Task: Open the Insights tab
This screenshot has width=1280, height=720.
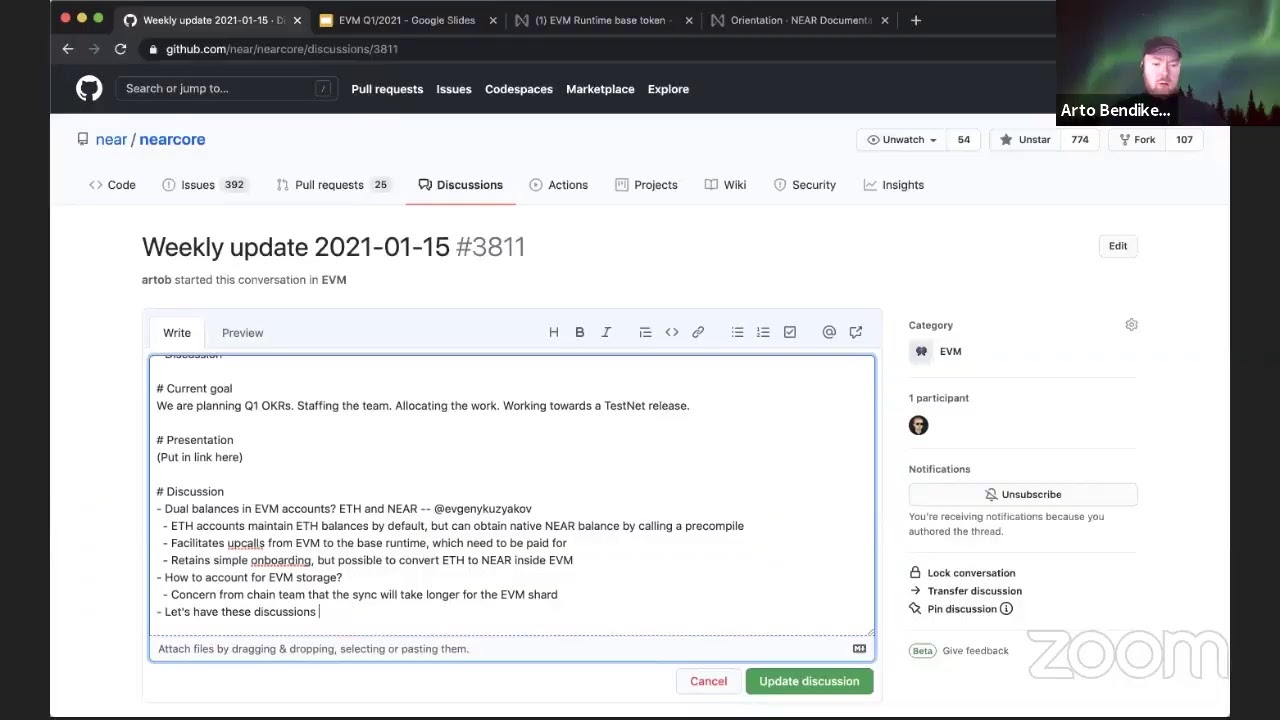Action: point(894,185)
